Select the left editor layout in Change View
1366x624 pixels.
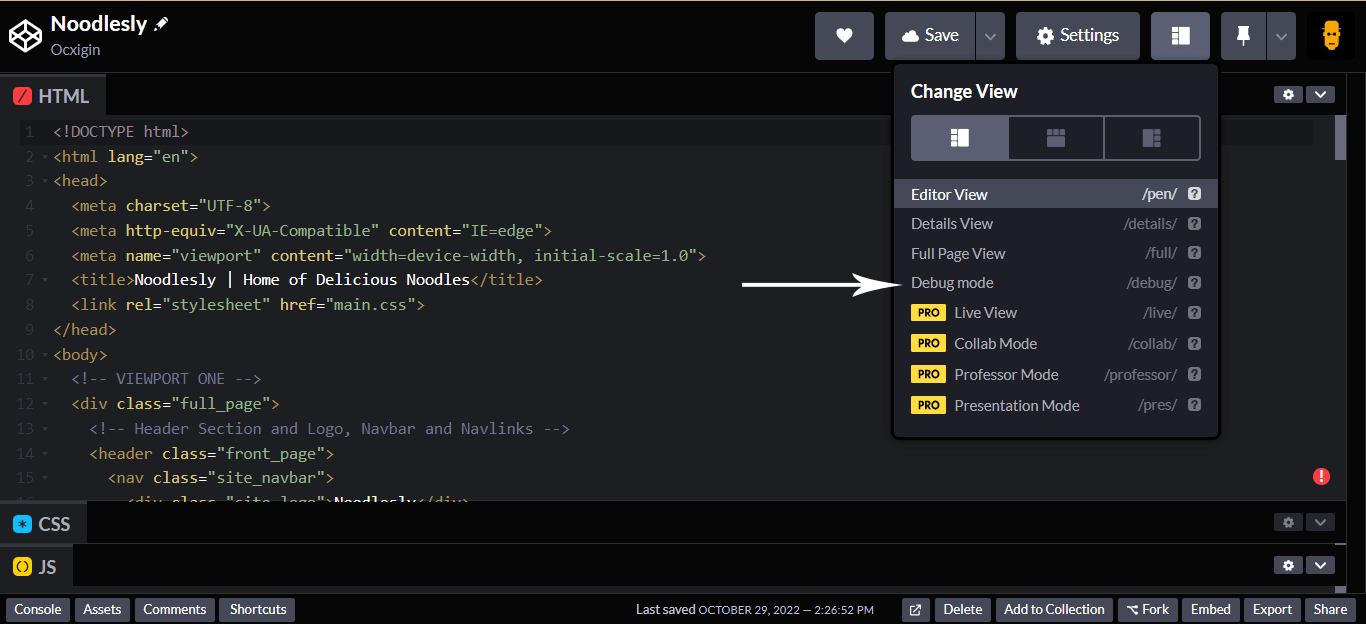pos(958,137)
